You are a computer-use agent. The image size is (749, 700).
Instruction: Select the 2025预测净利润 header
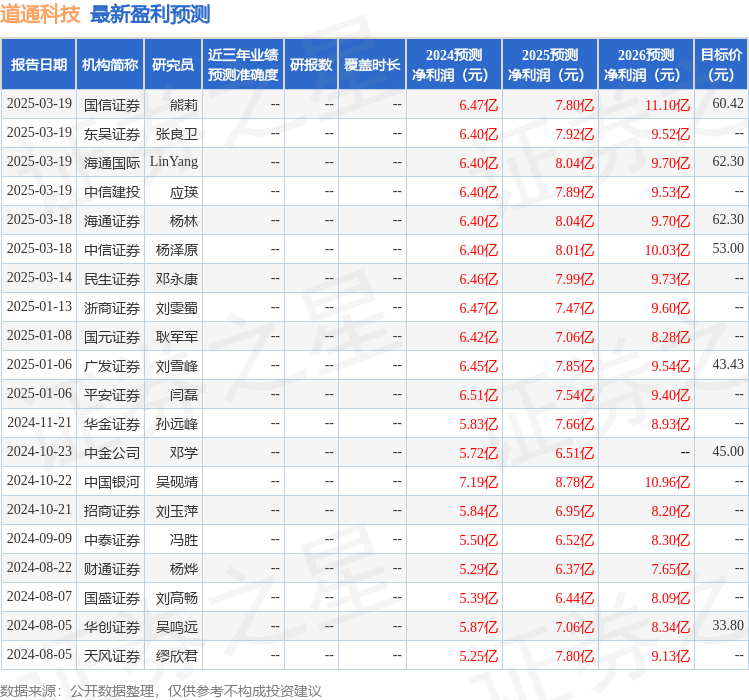click(550, 65)
